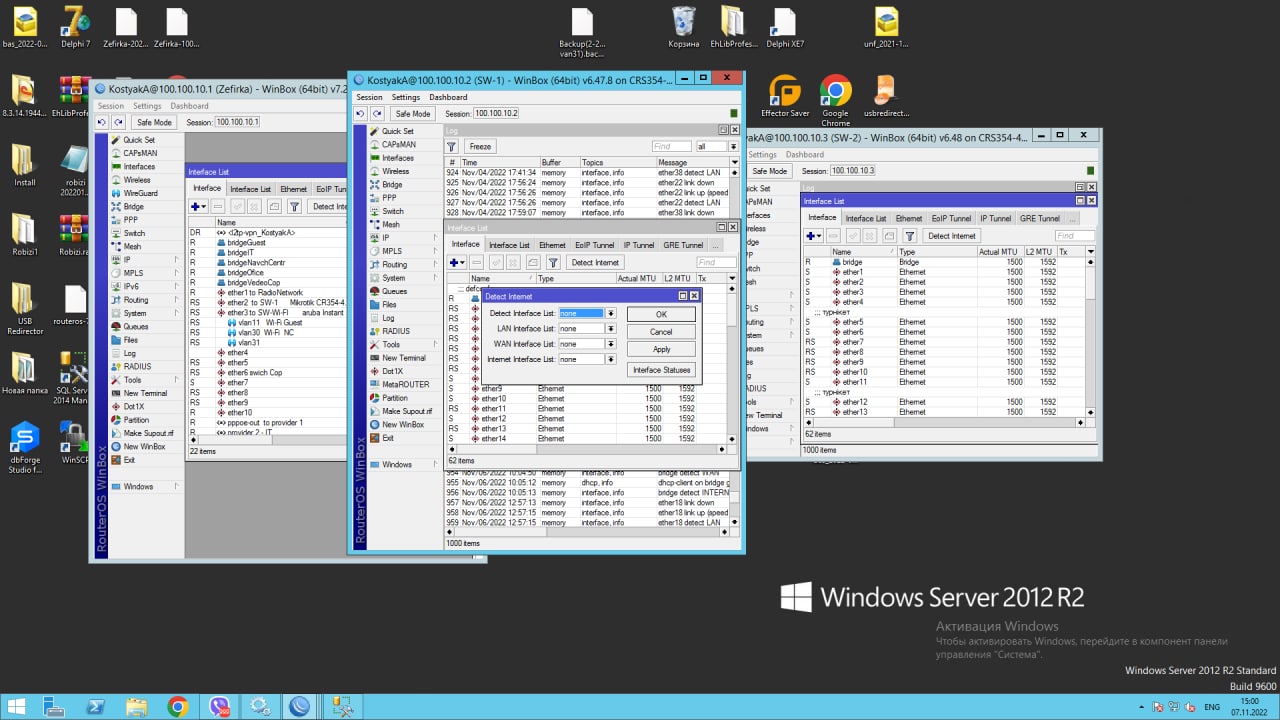The width and height of the screenshot is (1280, 720).
Task: Click Apply in Detect Internet dialog
Action: click(x=661, y=349)
